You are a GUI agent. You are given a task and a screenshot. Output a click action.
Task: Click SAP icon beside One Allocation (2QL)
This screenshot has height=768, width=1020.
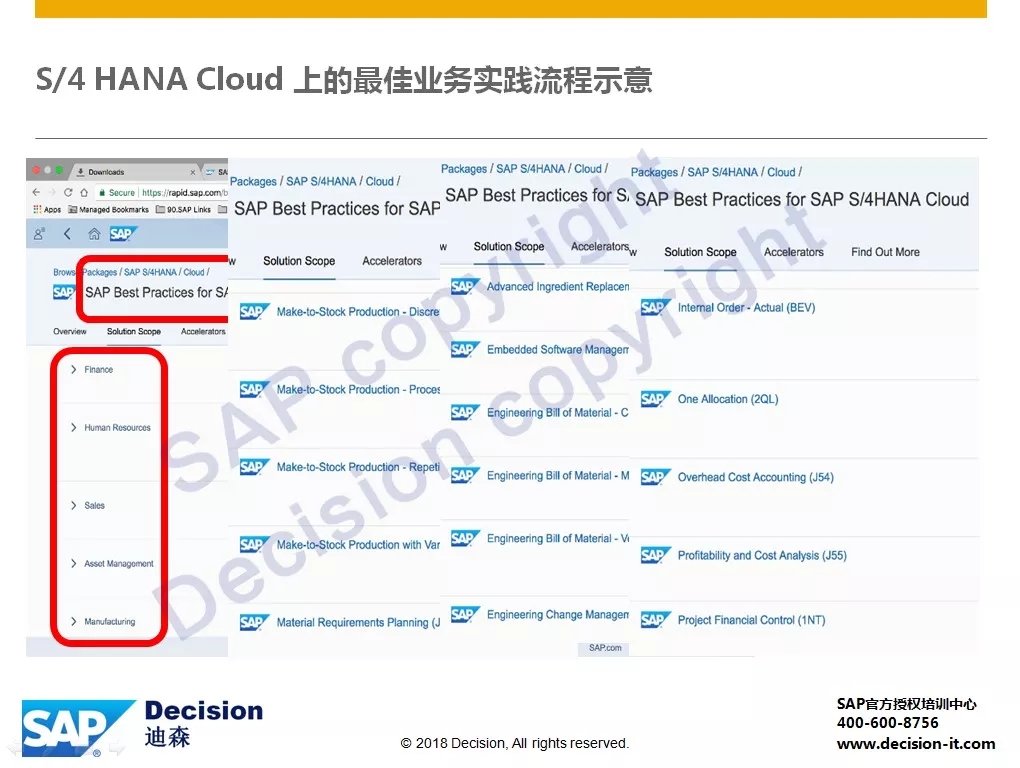(x=656, y=399)
